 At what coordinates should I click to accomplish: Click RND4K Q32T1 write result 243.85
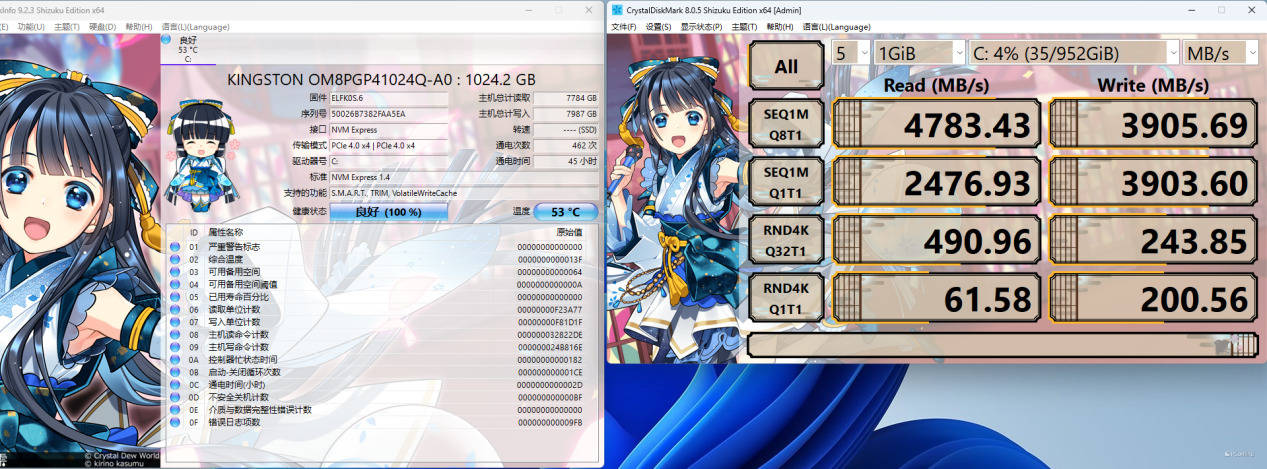pyautogui.click(x=1152, y=241)
